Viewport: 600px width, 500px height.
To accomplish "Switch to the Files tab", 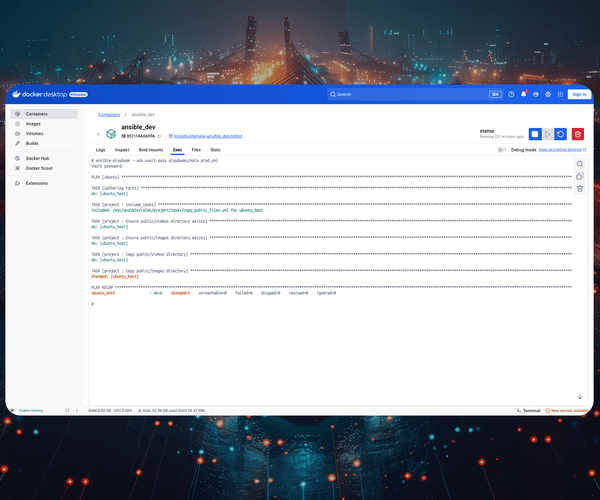I will click(x=196, y=150).
